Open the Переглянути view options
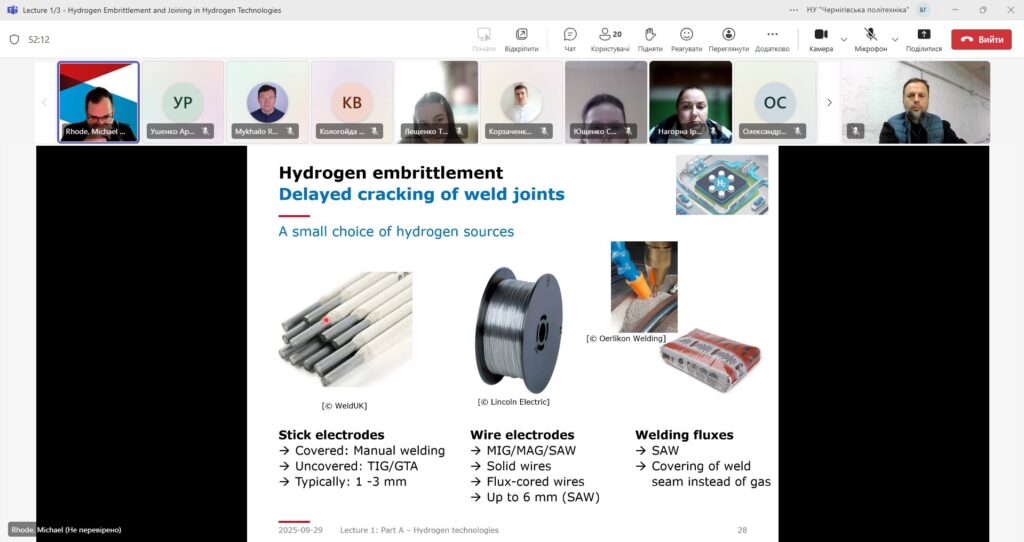The image size is (1024, 542). [x=728, y=39]
